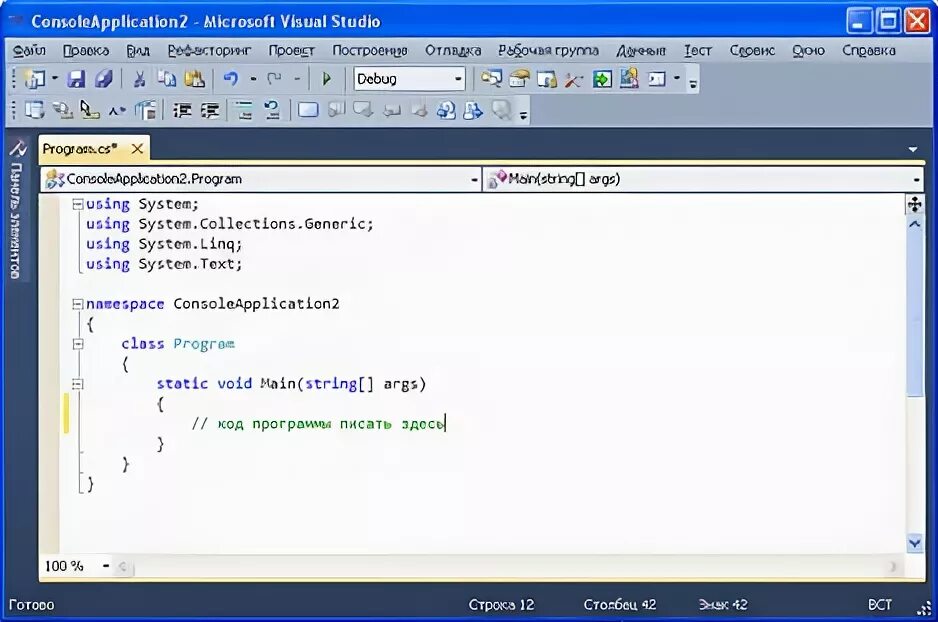The image size is (938, 622).
Task: Click the vertical scrollbar down arrow
Action: [x=915, y=543]
